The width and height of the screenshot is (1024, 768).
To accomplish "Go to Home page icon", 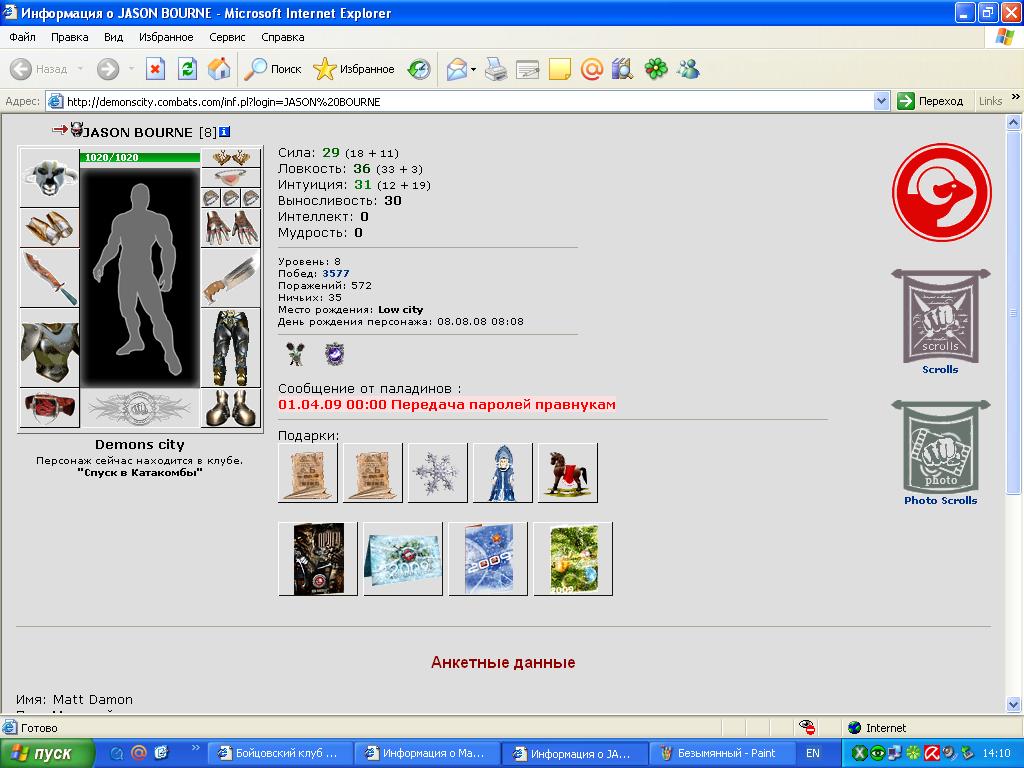I will (219, 69).
